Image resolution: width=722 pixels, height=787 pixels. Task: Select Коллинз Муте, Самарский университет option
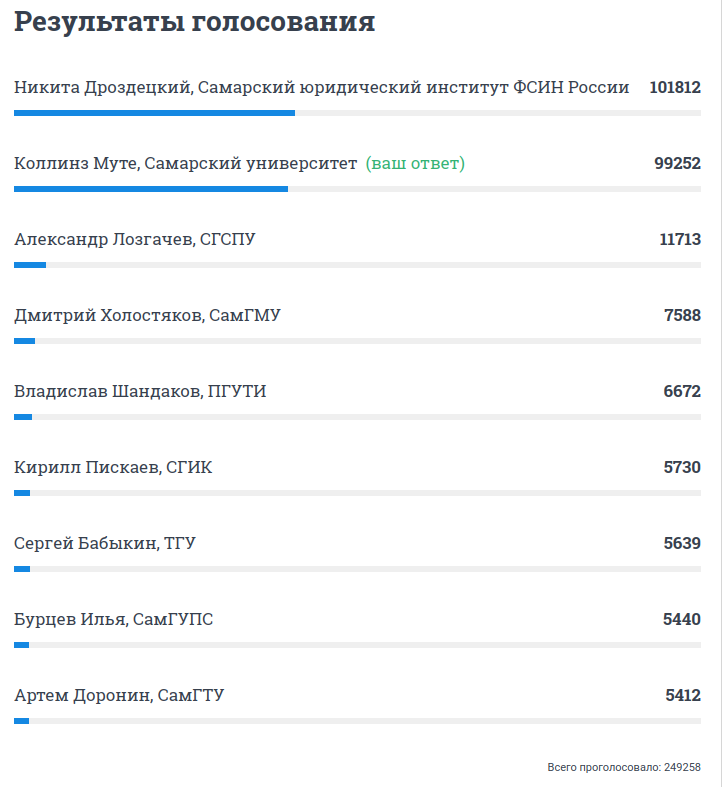(x=185, y=164)
